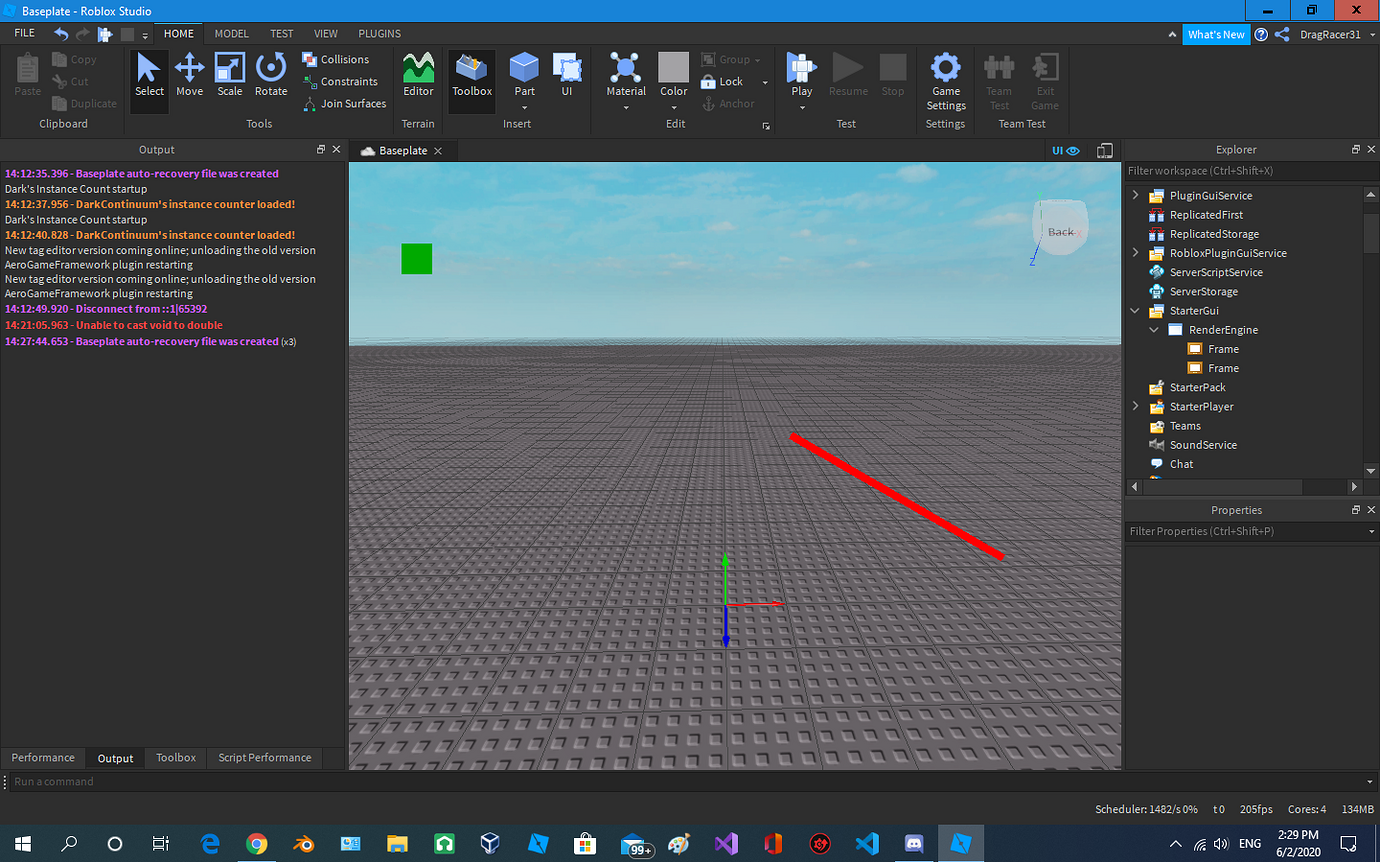
Task: Switch to the Script Performance tab
Action: pos(265,758)
